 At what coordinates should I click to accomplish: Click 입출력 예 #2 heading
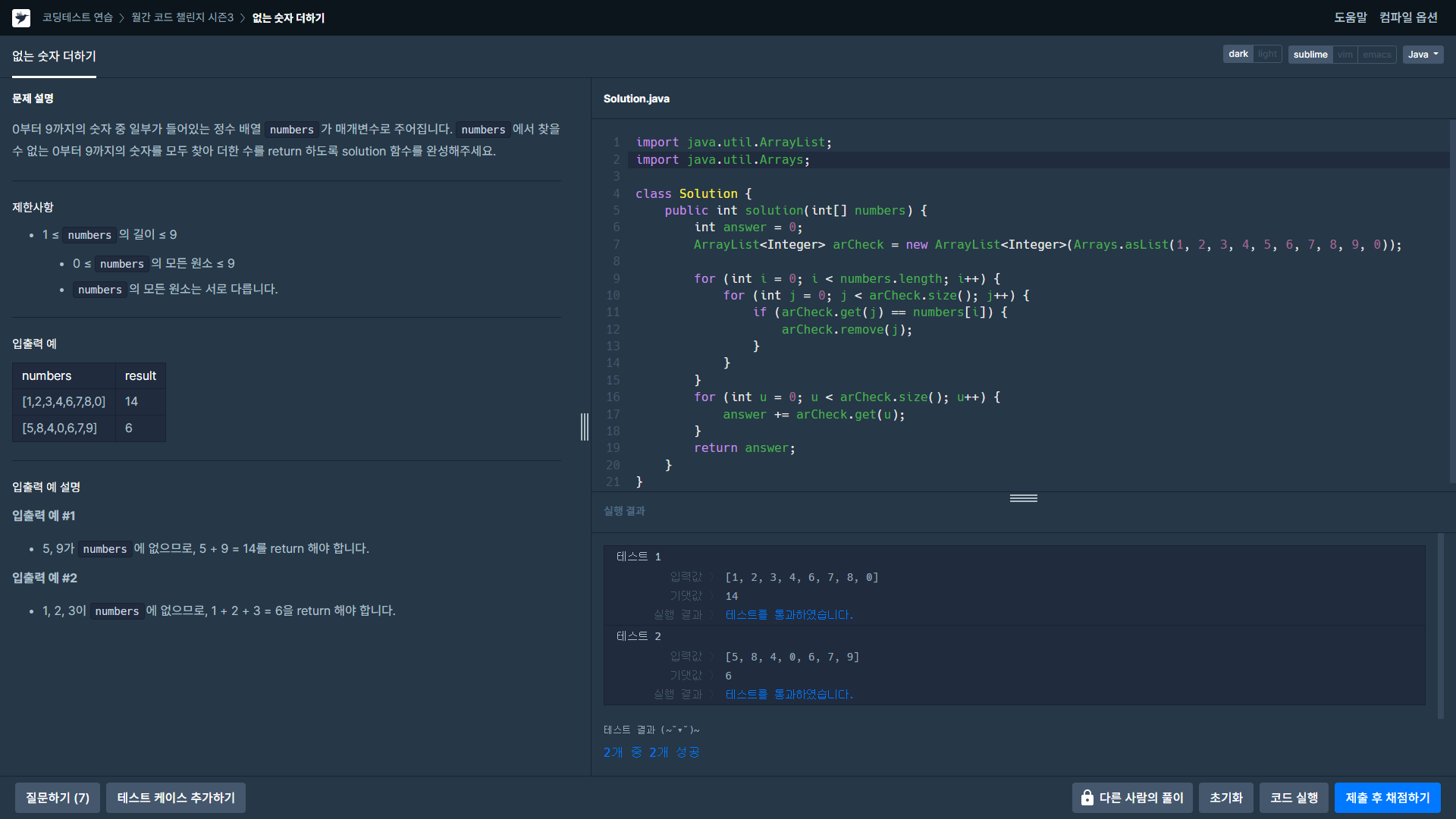click(45, 578)
